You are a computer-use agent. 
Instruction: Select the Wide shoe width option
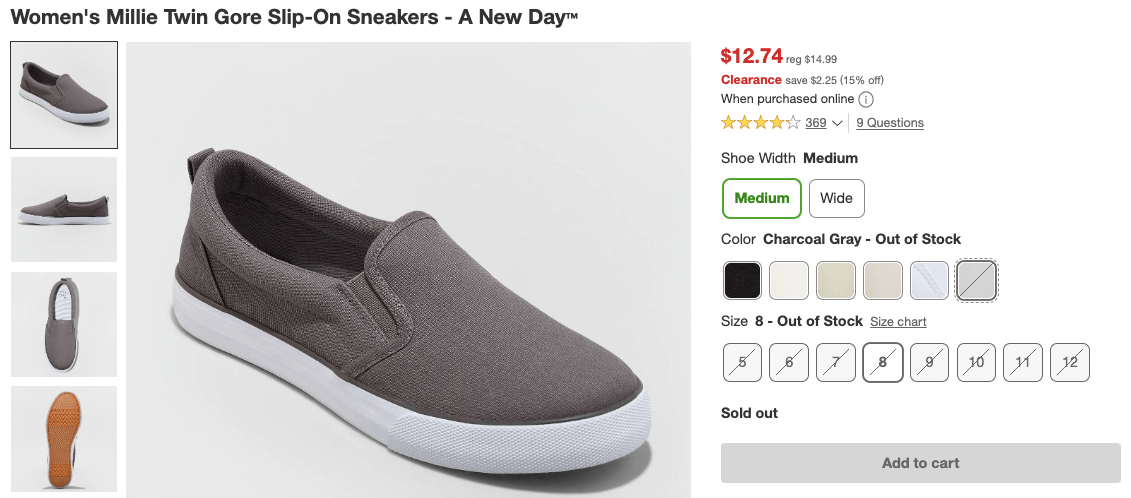coord(836,198)
